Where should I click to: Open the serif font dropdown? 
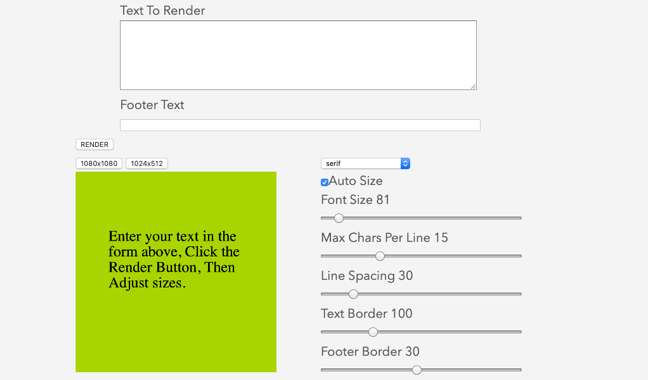[x=365, y=164]
